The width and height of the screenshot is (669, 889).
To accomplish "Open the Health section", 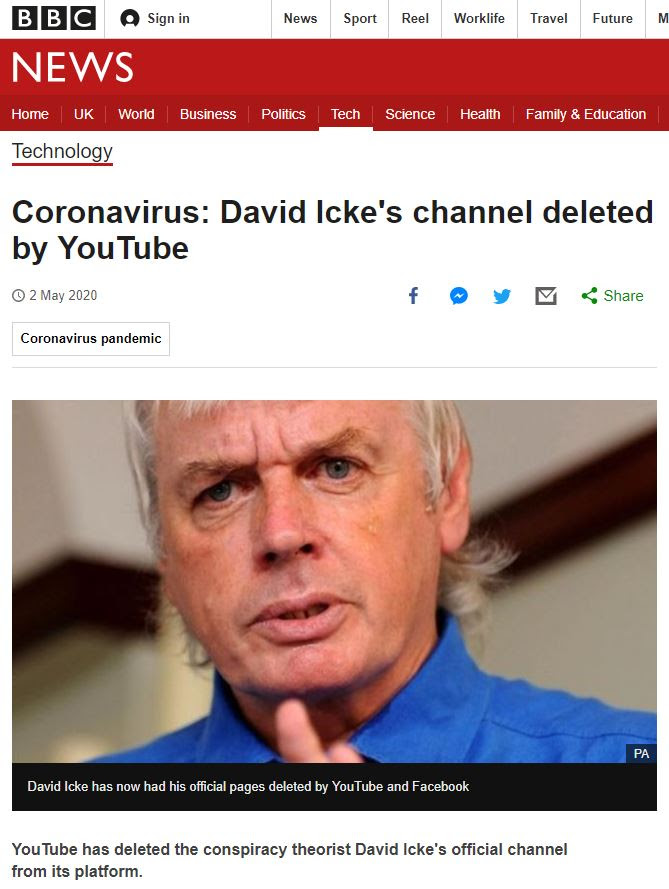I will point(480,114).
